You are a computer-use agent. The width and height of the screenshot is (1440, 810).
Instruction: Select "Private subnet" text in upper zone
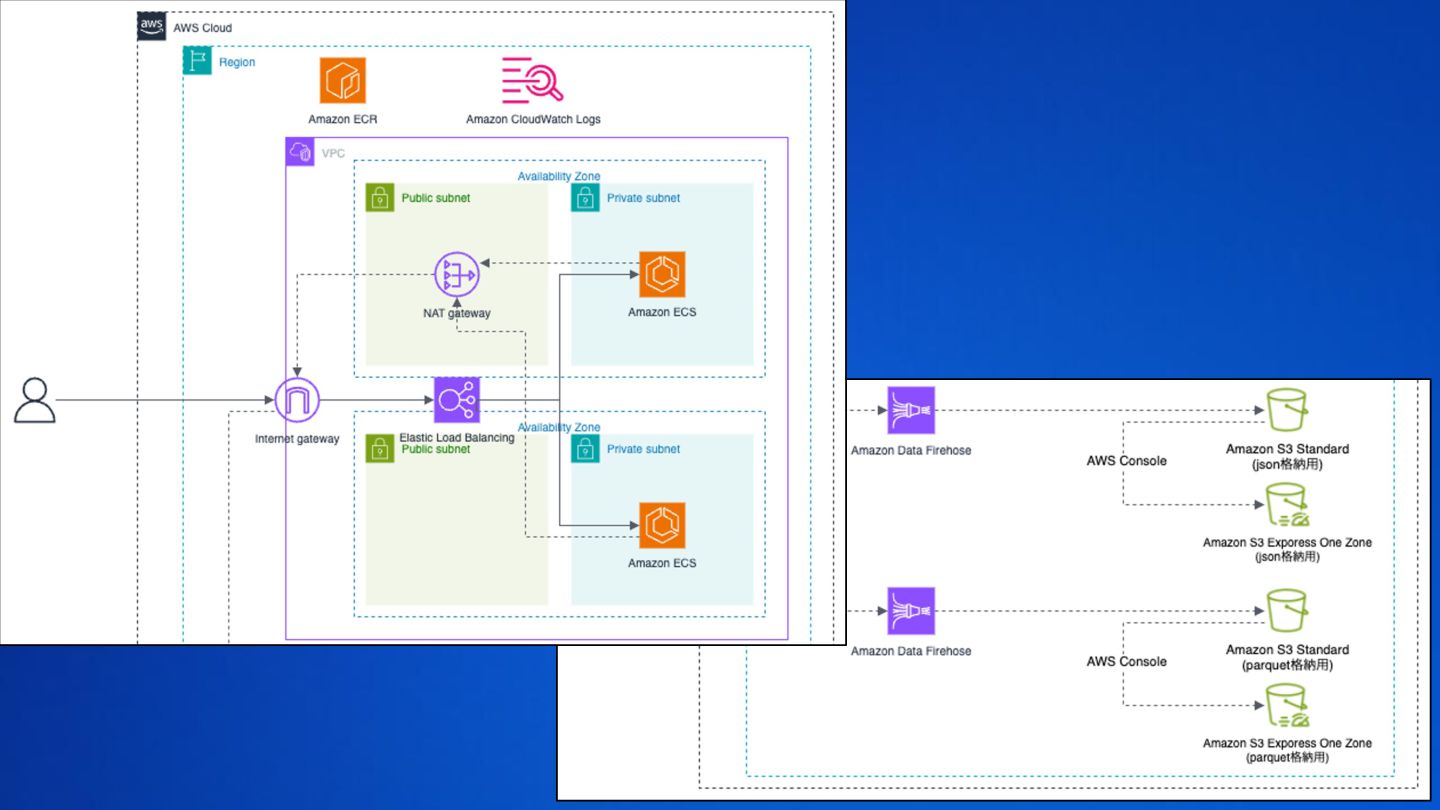point(643,198)
